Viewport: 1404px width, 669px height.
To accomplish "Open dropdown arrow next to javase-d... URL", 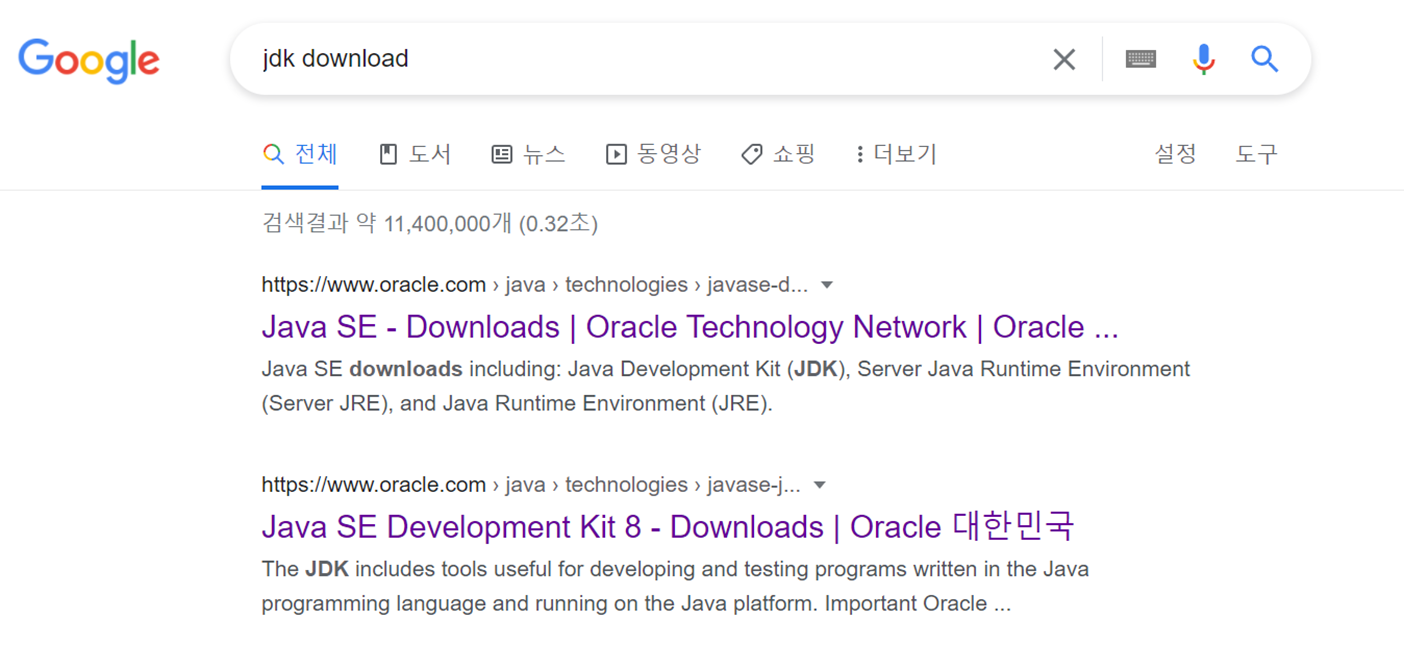I will click(x=827, y=285).
